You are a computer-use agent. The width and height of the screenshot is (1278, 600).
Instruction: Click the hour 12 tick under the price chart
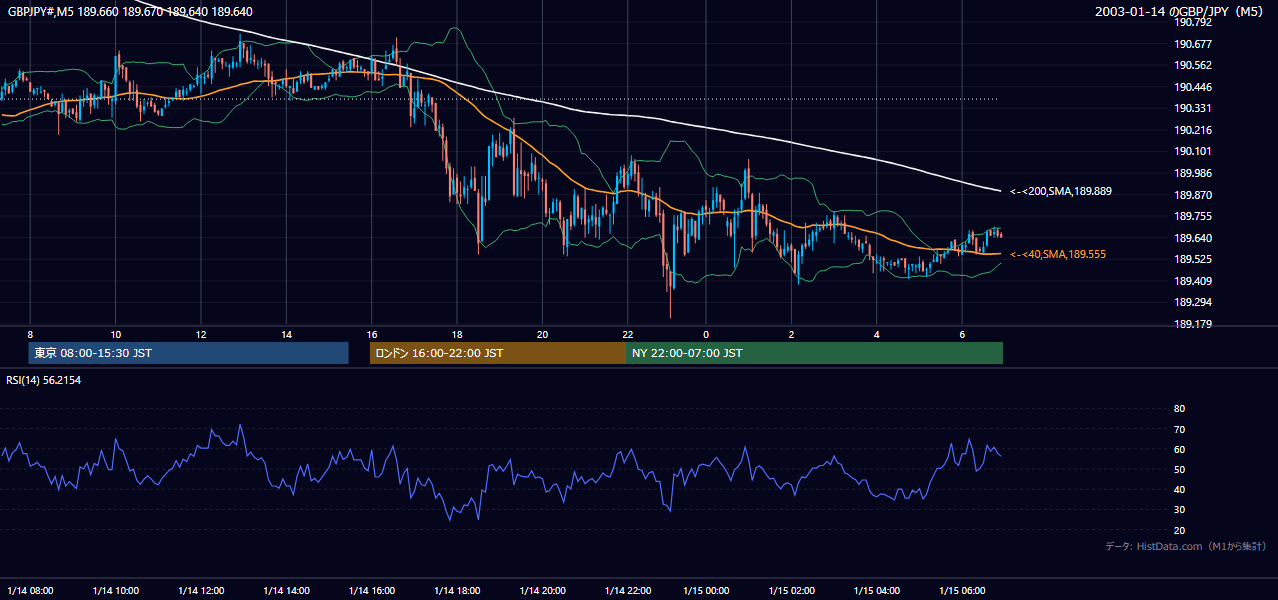[201, 334]
